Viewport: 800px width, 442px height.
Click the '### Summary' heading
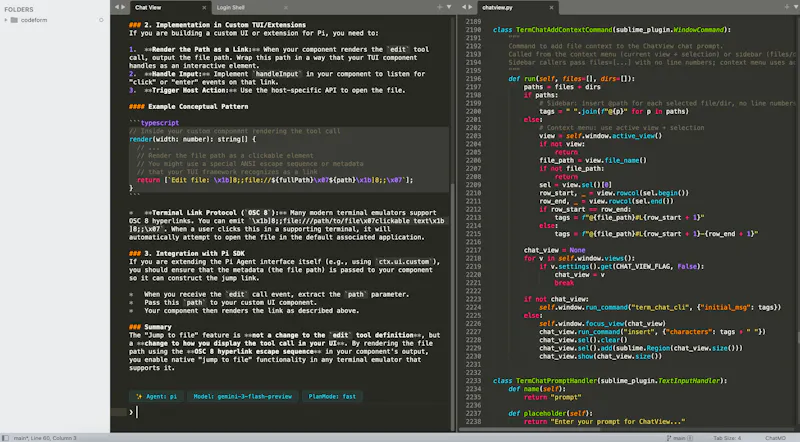(x=150, y=327)
